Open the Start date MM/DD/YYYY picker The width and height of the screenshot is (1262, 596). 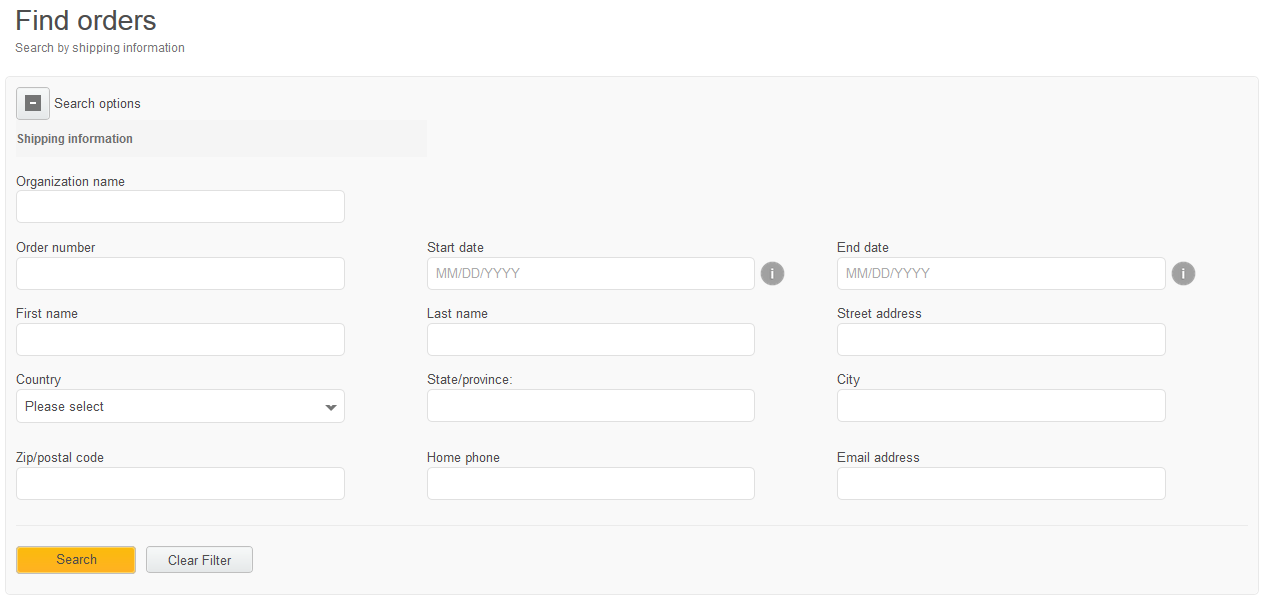(590, 273)
